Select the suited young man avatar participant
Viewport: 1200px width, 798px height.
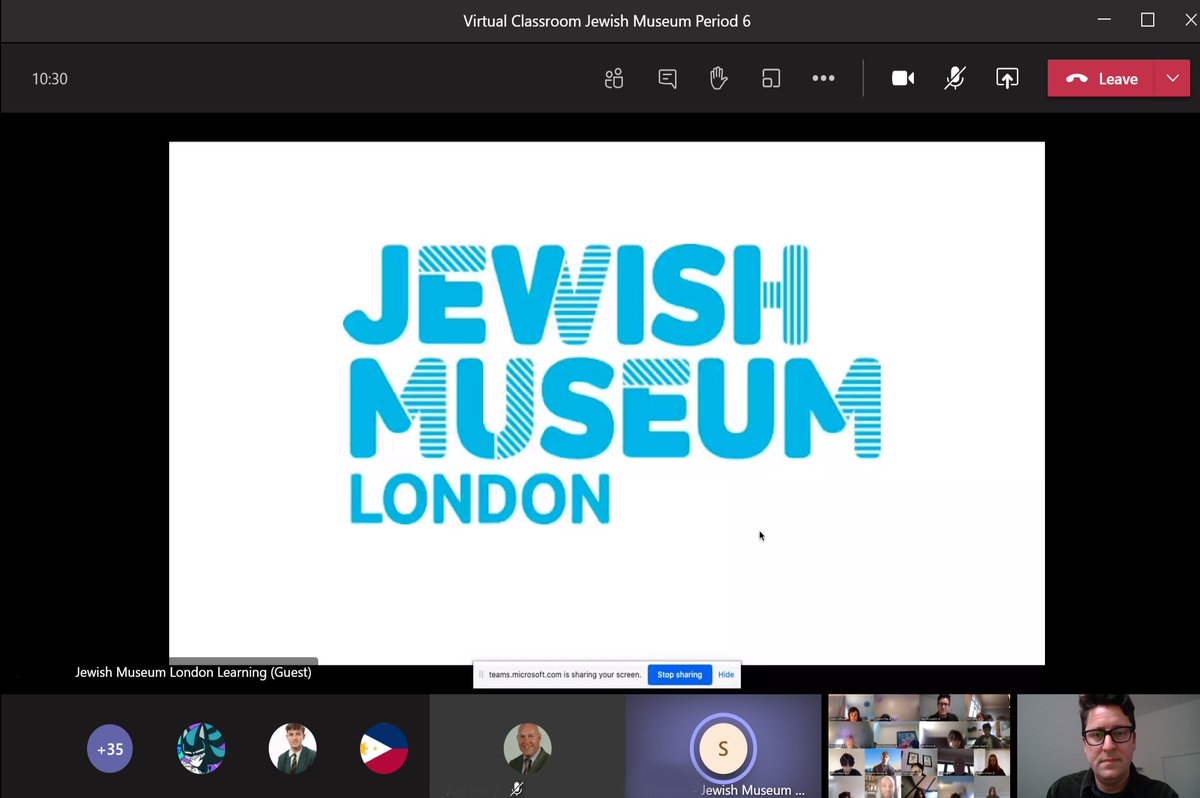tap(293, 748)
